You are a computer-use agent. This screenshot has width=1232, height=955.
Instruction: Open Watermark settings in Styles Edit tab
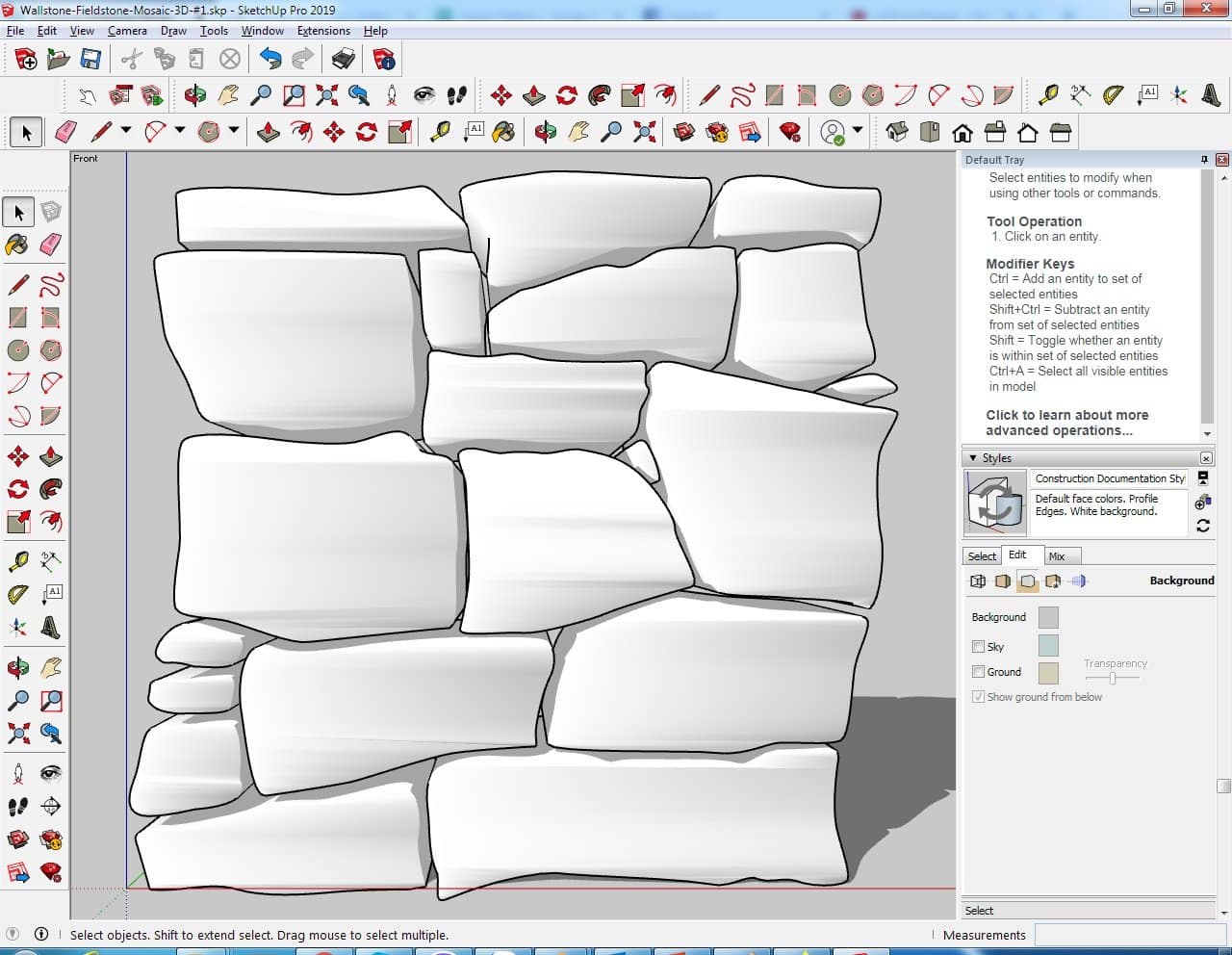click(1053, 581)
